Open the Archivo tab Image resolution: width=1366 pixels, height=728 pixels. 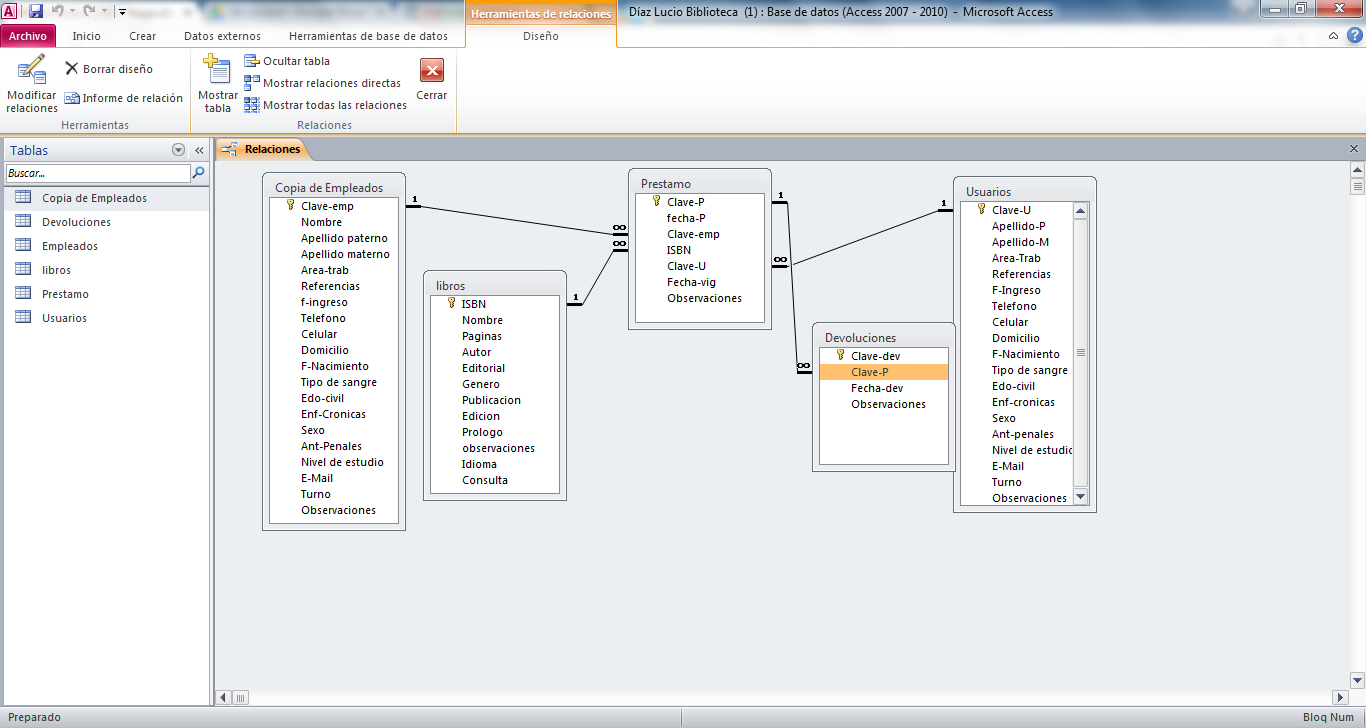(28, 36)
